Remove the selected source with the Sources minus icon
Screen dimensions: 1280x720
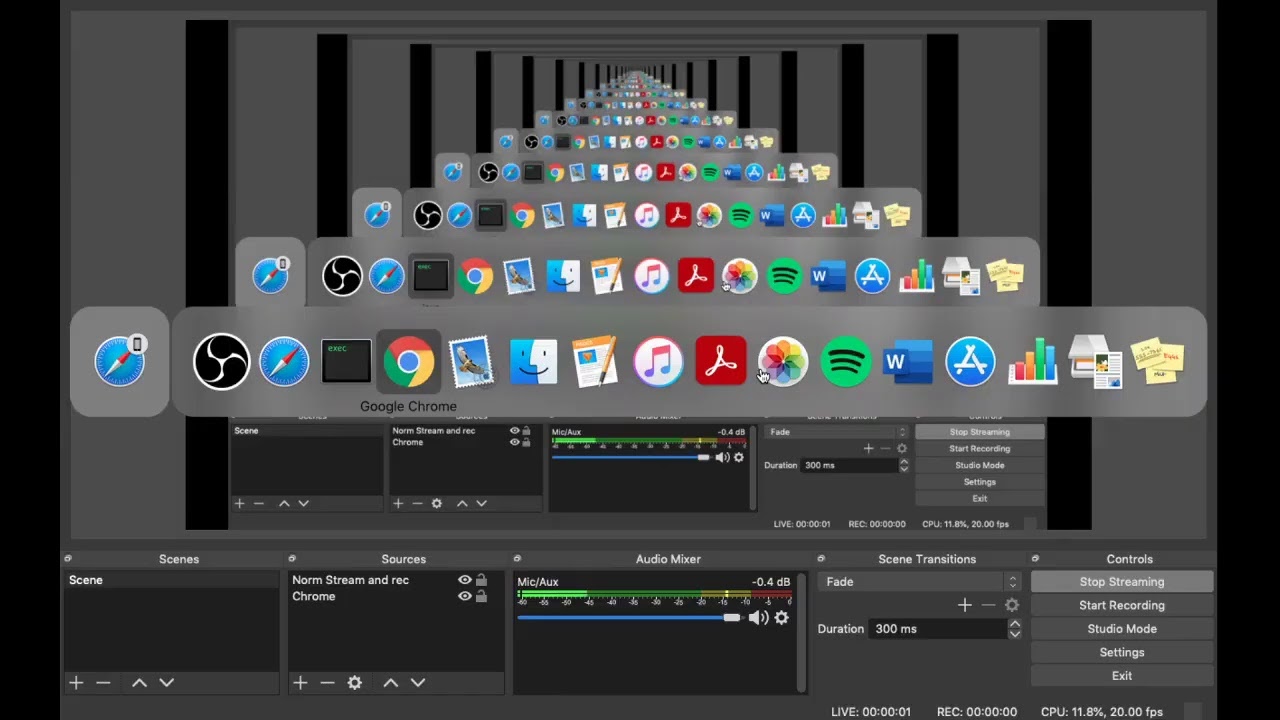click(x=327, y=682)
